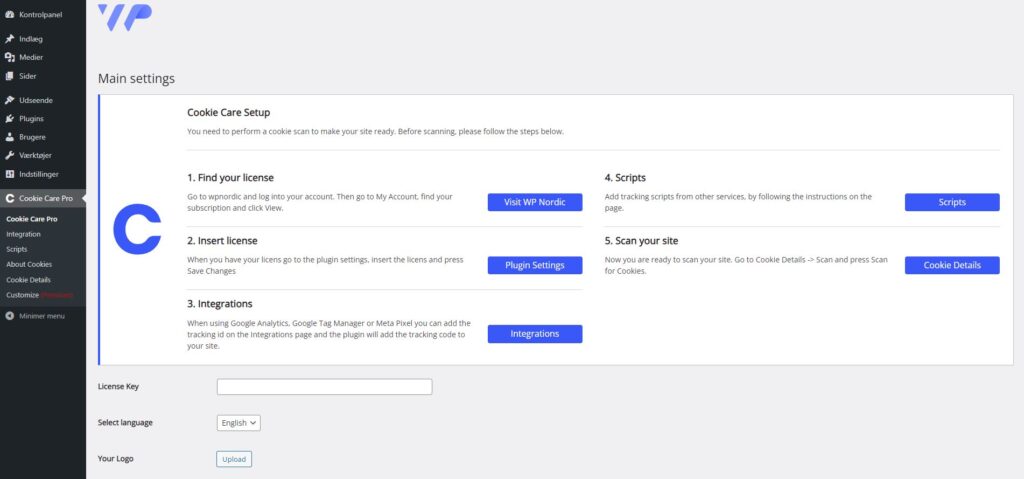The image size is (1024, 479).
Task: Open Scripts submenu item in sidebar
Action: 17,249
